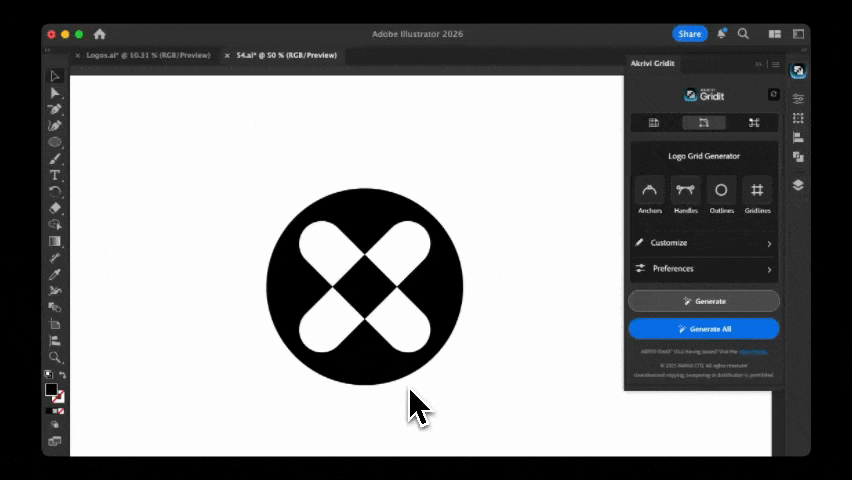Select the Direct Selection tool
This screenshot has width=852, height=480.
tap(55, 93)
